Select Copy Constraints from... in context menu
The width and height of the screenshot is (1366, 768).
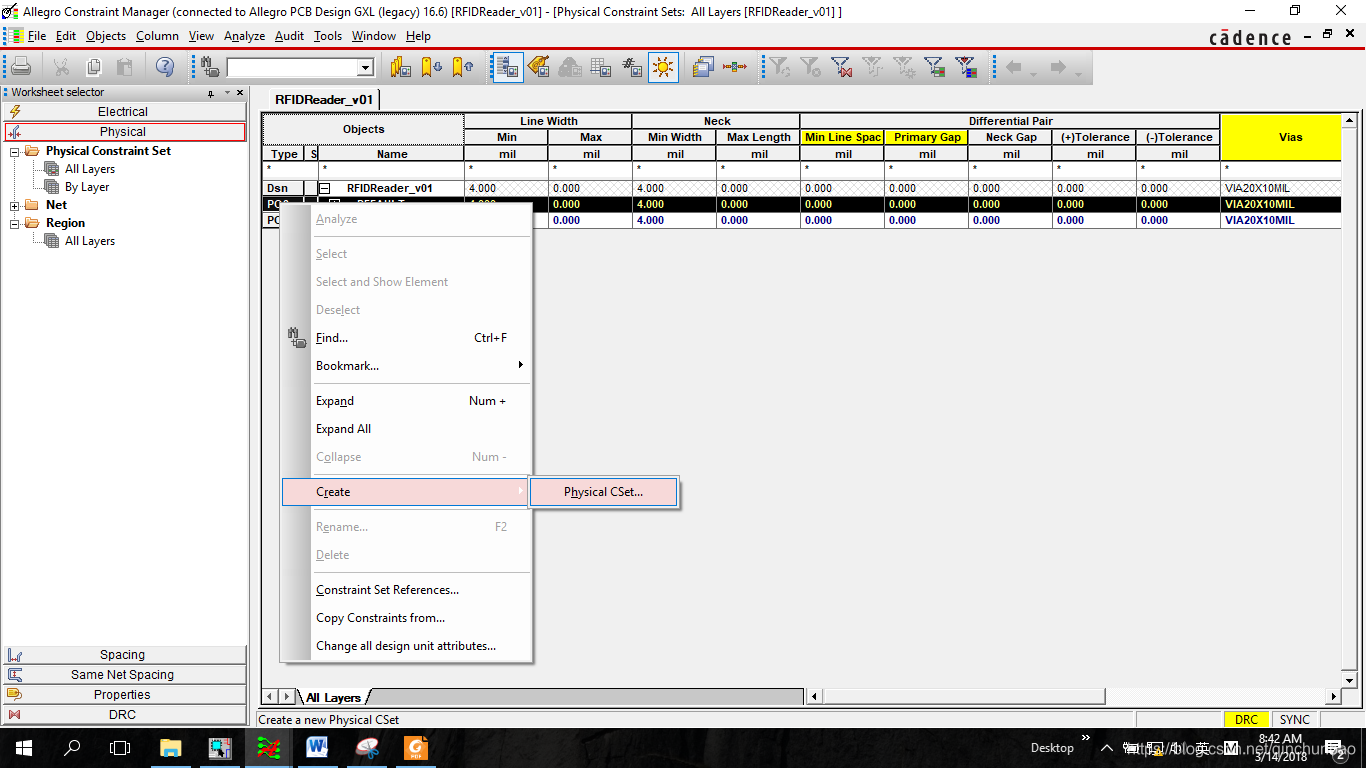tap(380, 618)
